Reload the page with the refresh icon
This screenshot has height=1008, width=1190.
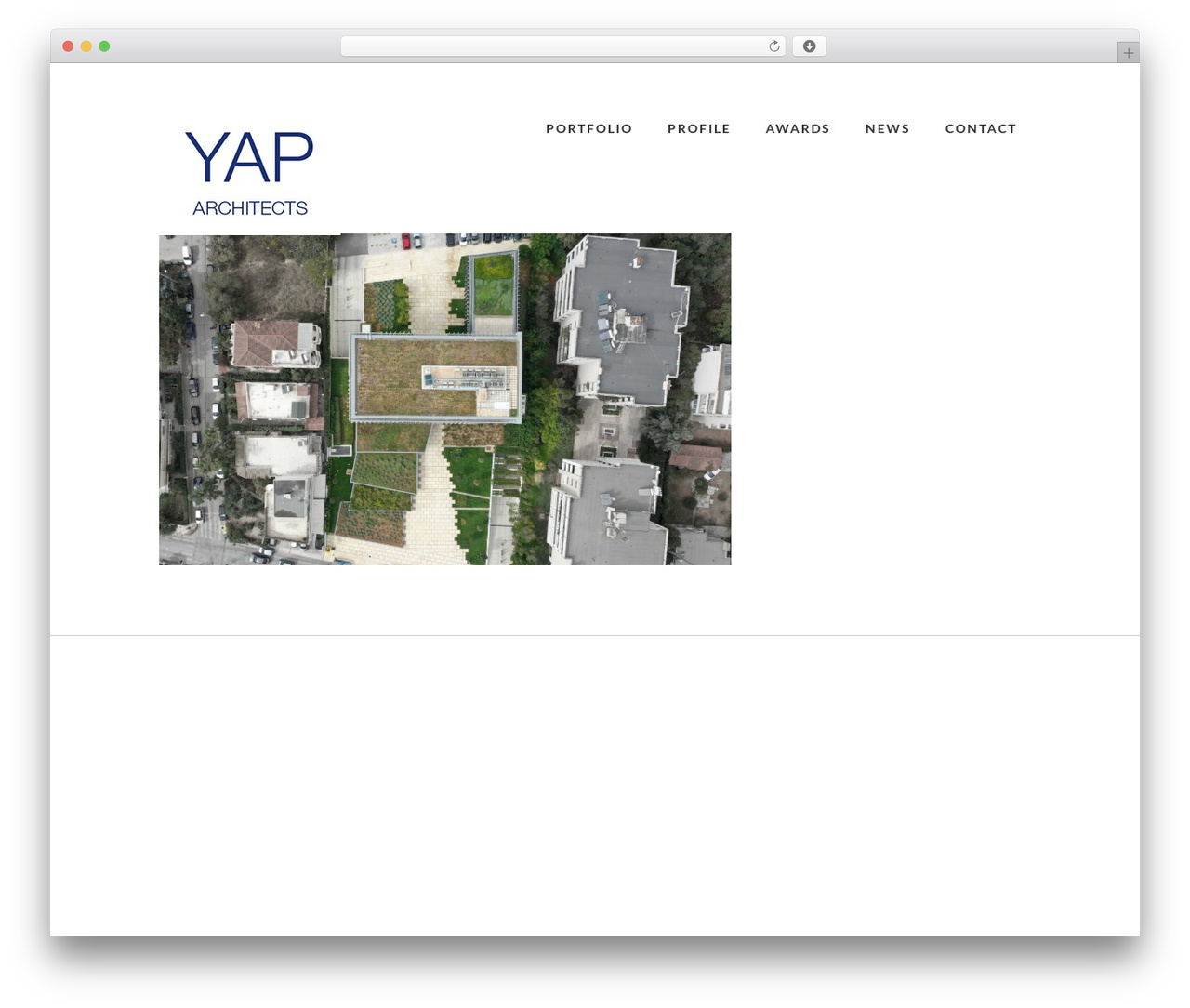tap(773, 46)
